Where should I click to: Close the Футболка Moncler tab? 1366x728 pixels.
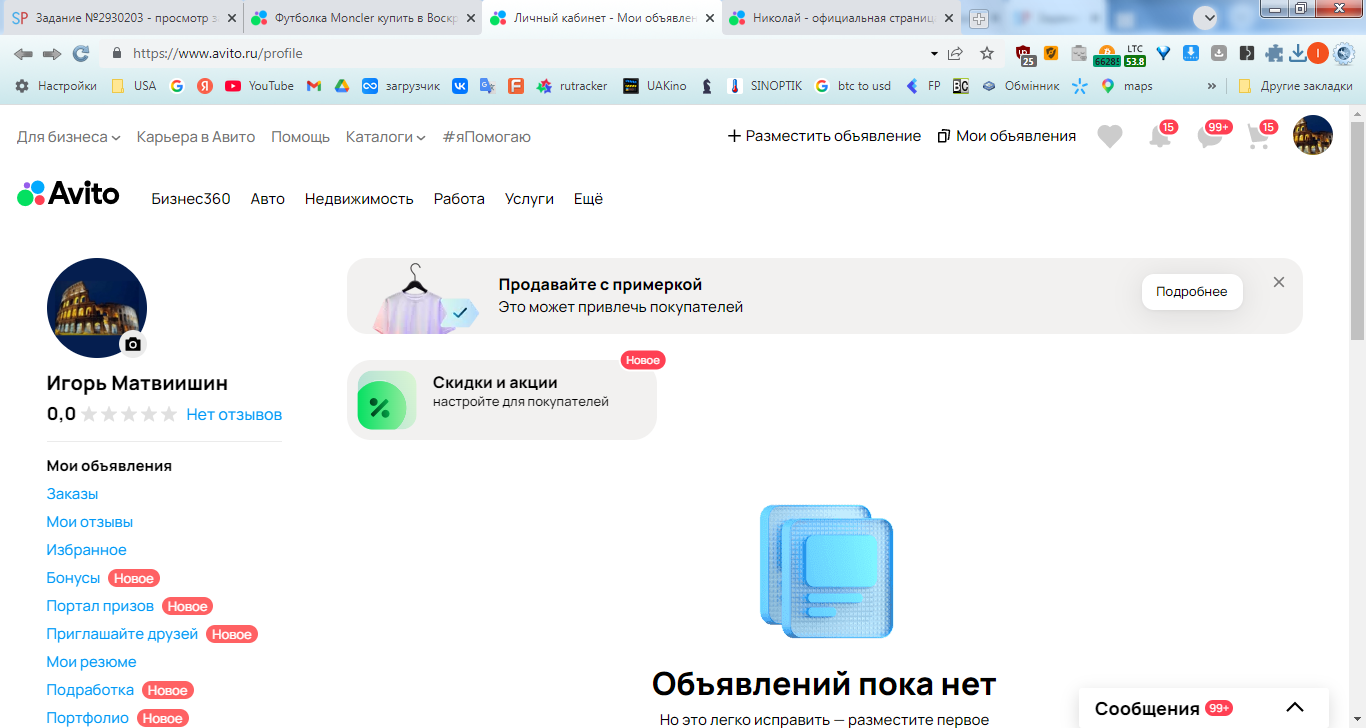(472, 18)
